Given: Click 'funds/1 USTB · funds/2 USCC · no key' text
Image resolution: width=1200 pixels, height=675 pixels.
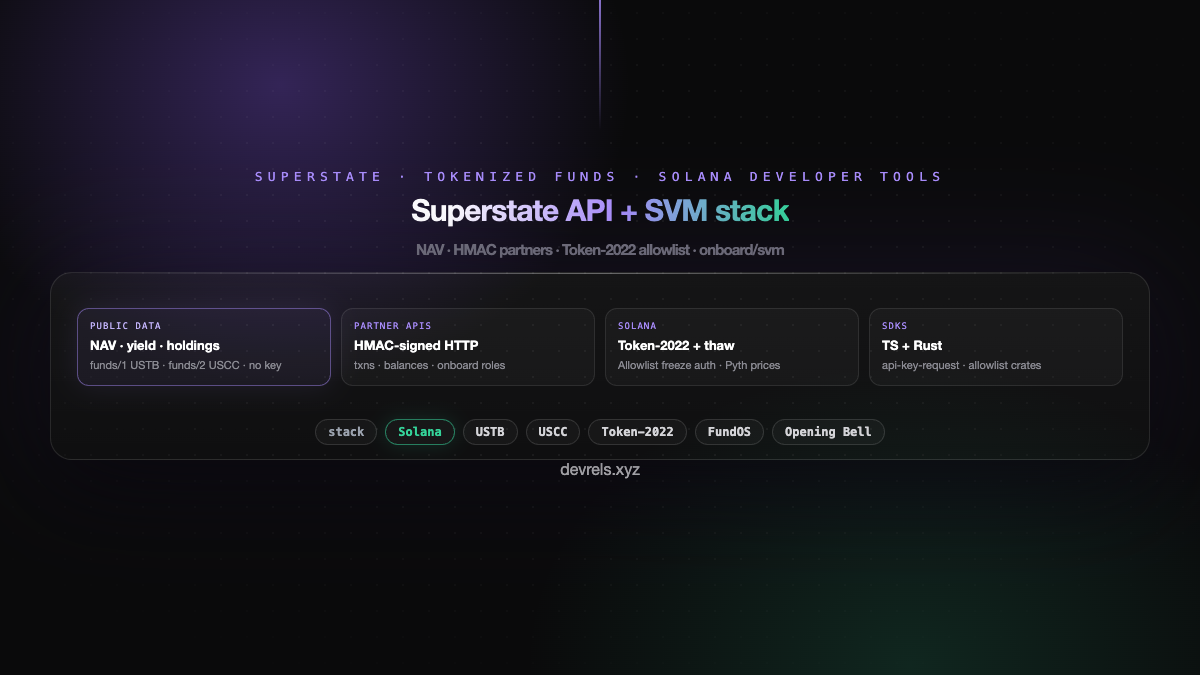Looking at the screenshot, I should [186, 365].
